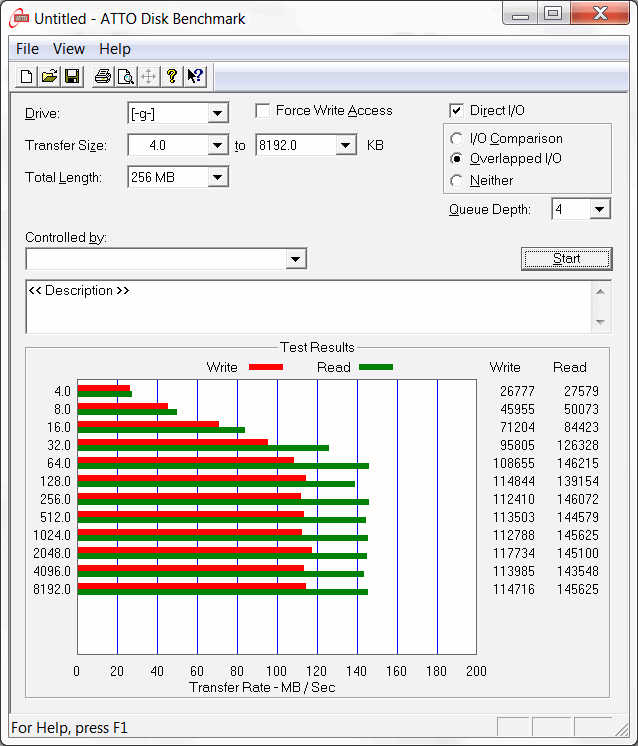Expand the Controlled by dropdown

pyautogui.click(x=295, y=260)
